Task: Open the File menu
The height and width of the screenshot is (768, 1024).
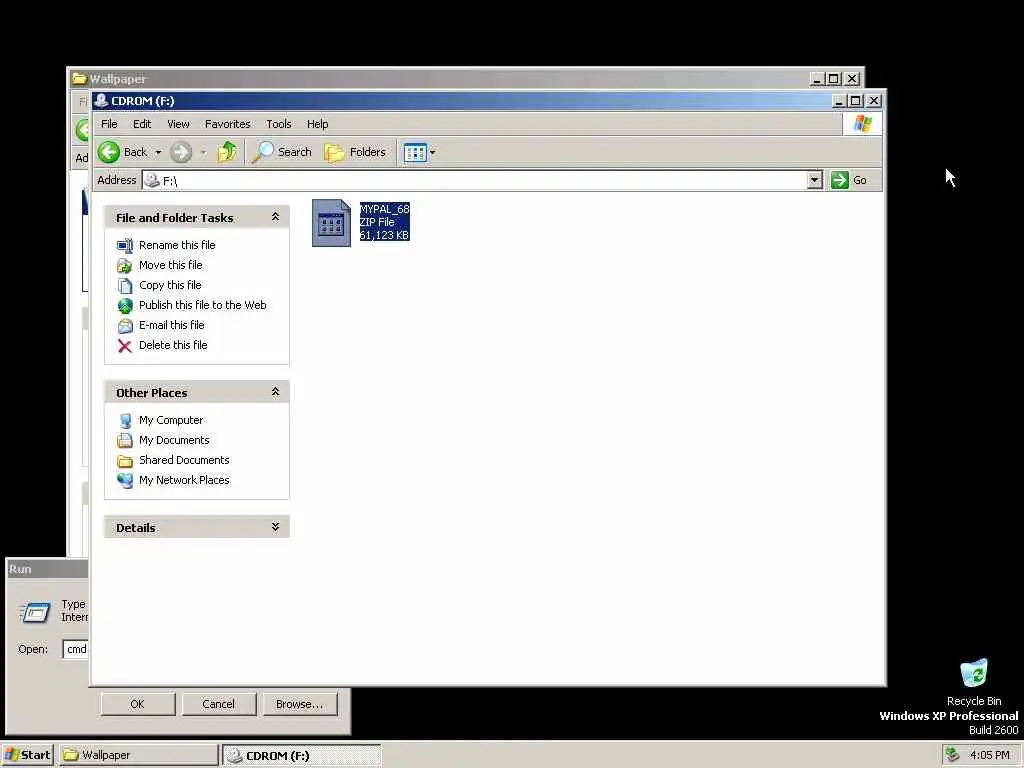Action: 109,124
